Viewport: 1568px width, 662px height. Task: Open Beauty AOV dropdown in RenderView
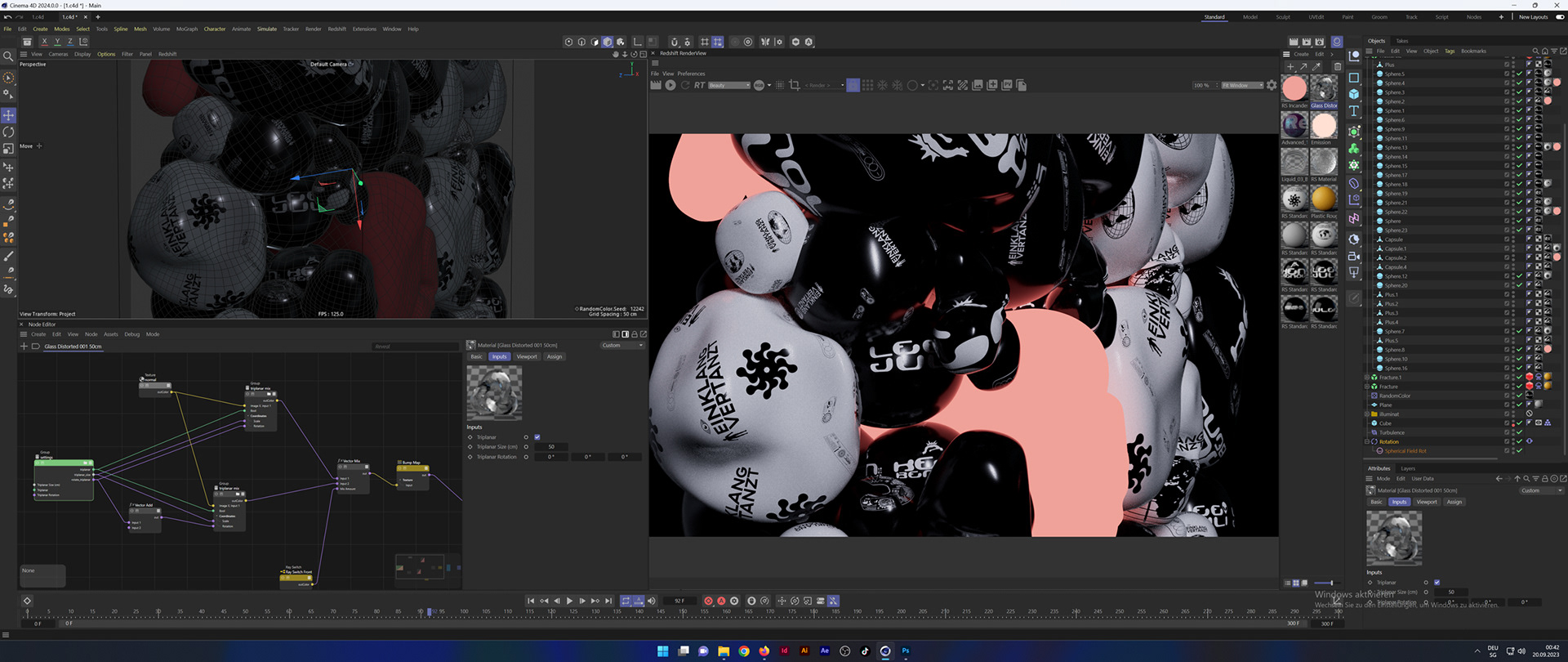[x=729, y=85]
